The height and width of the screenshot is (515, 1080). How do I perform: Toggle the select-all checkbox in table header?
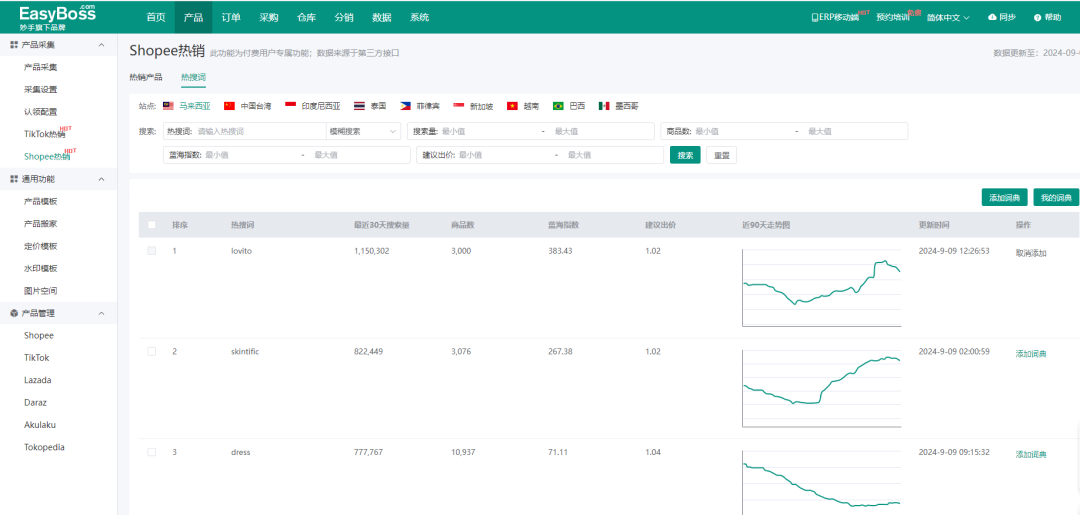[x=152, y=224]
